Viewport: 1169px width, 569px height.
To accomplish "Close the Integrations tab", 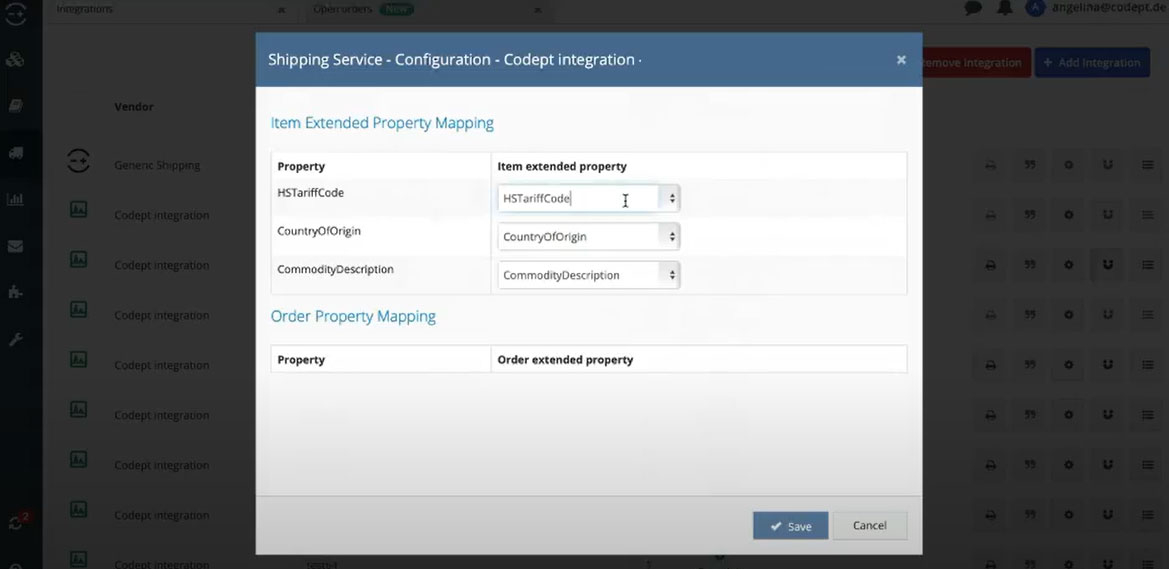I will coord(281,10).
